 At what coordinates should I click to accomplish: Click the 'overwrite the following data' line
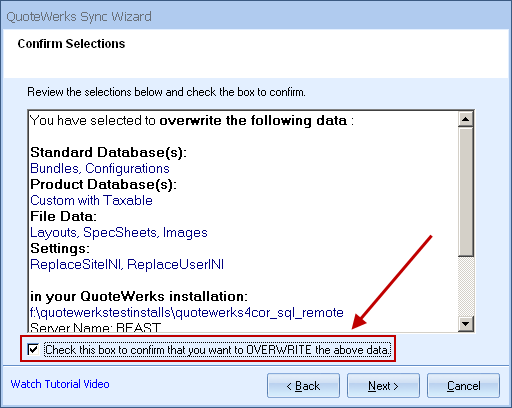pos(192,121)
